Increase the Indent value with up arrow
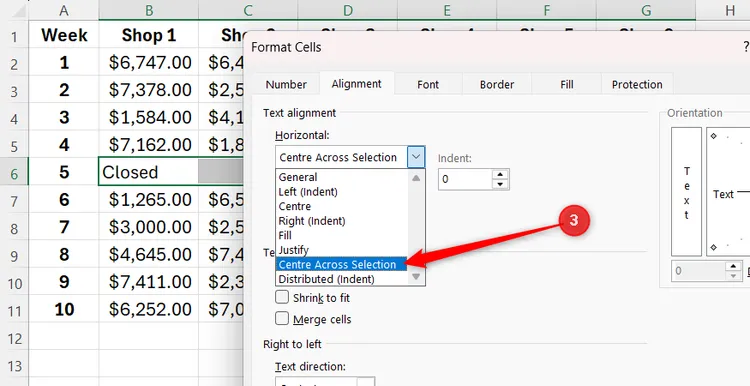The width and height of the screenshot is (750, 386). click(x=500, y=175)
